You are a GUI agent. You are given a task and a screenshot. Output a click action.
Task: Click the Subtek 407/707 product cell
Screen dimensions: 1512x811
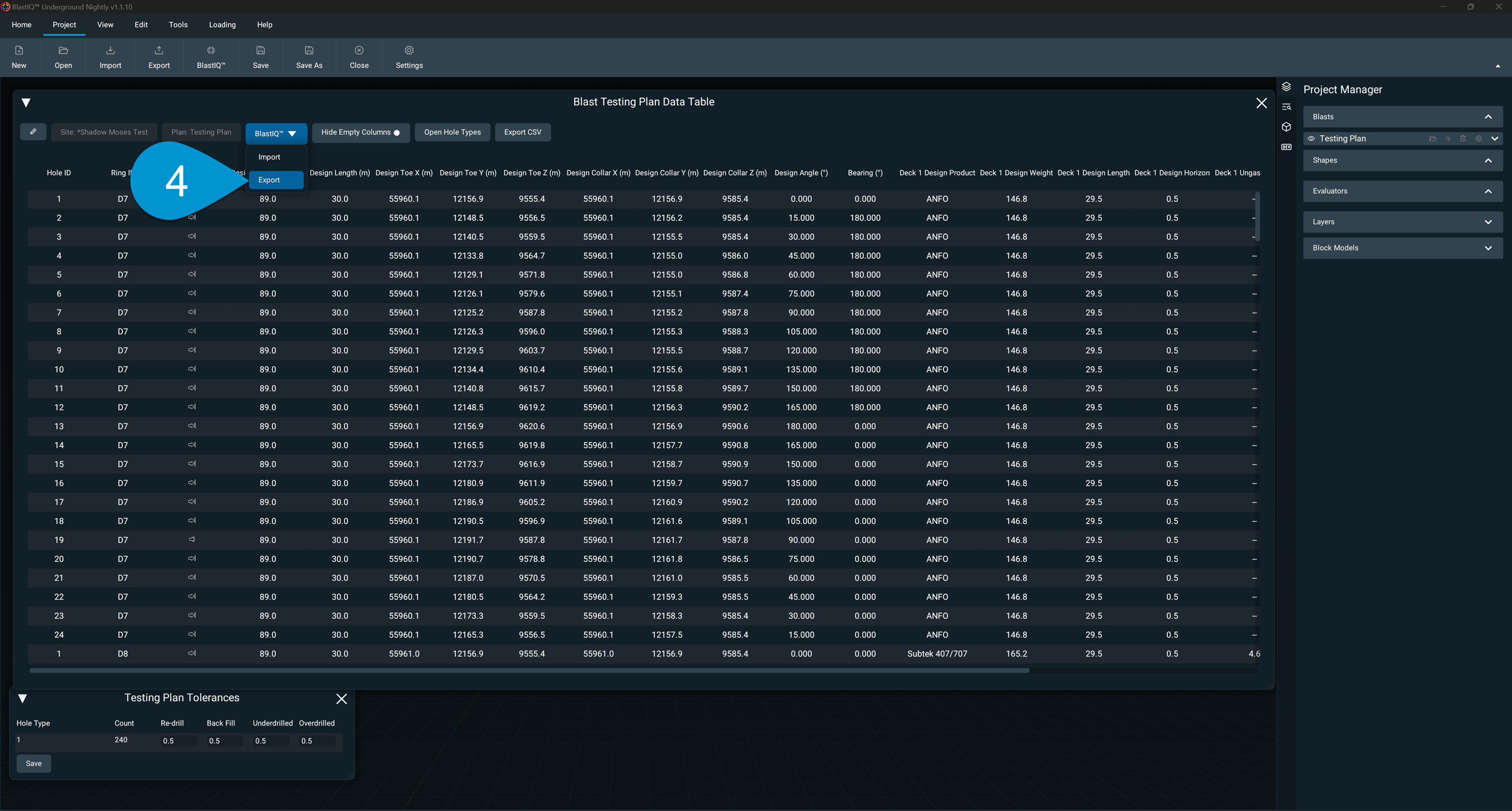pyautogui.click(x=937, y=654)
